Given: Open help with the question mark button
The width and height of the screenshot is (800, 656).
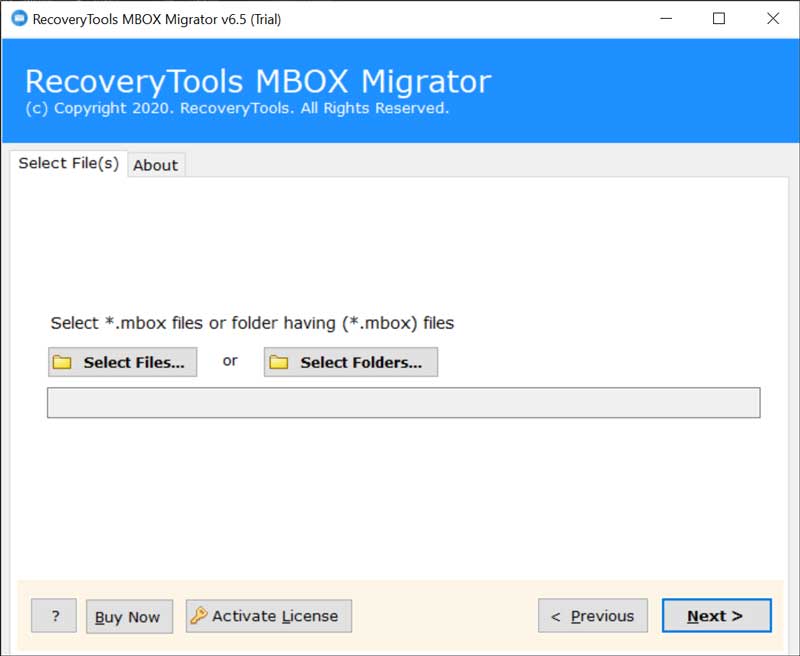Looking at the screenshot, I should [x=54, y=616].
